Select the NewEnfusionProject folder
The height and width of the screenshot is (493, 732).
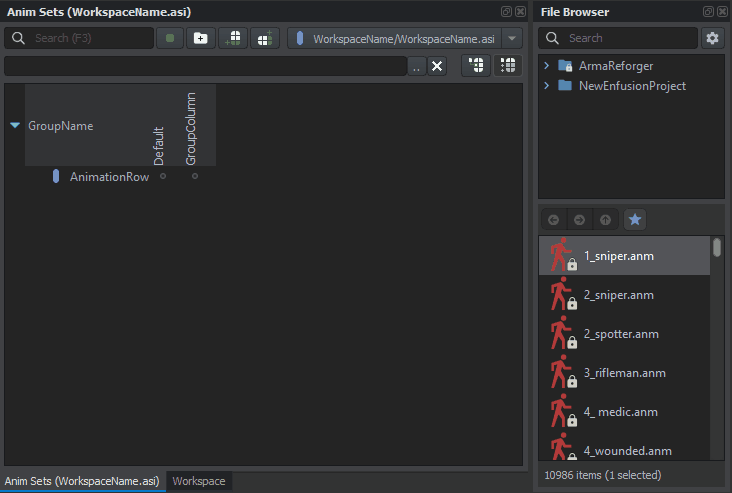632,86
